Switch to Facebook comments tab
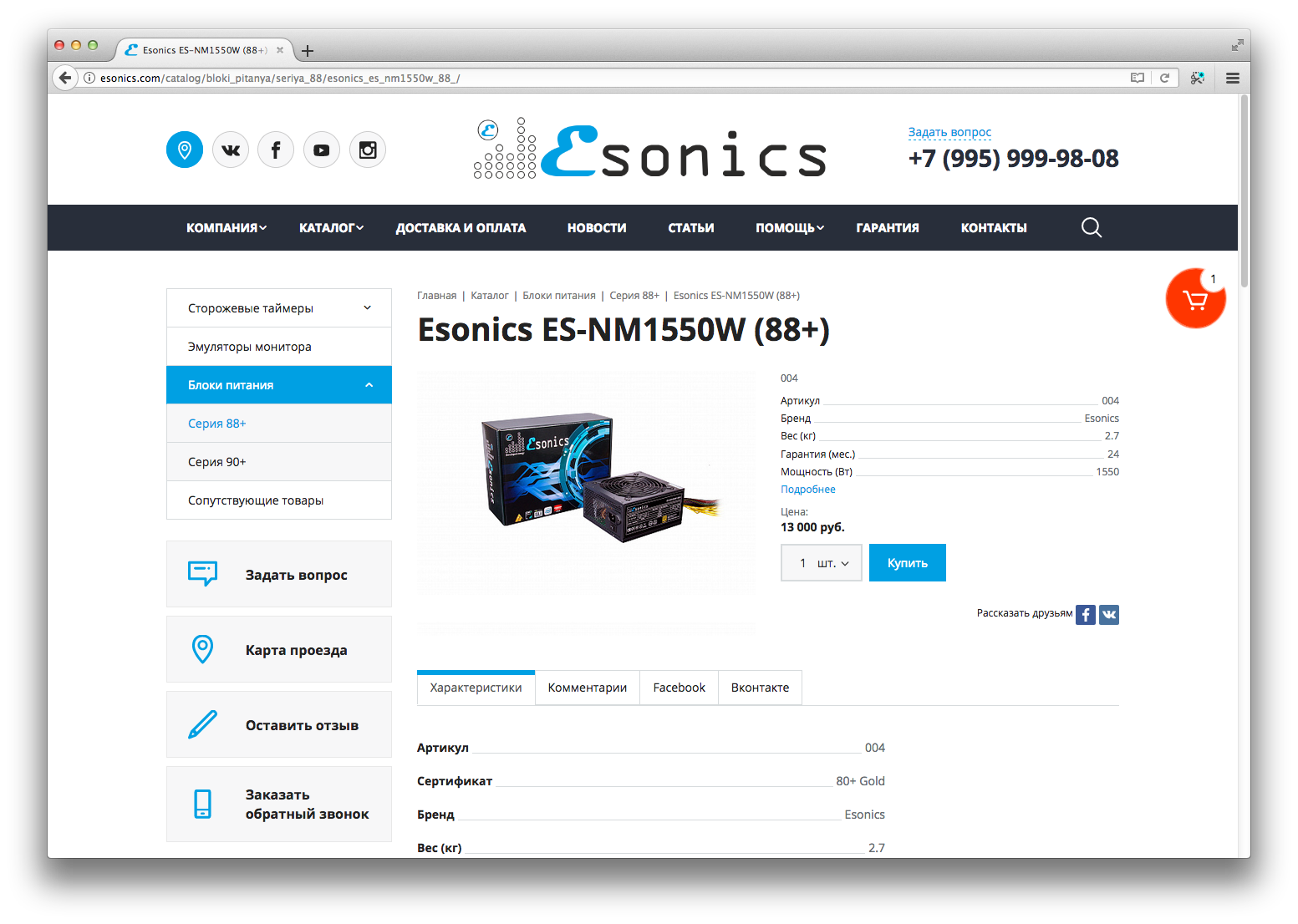Screen dimensions: 1298x924 click(680, 688)
